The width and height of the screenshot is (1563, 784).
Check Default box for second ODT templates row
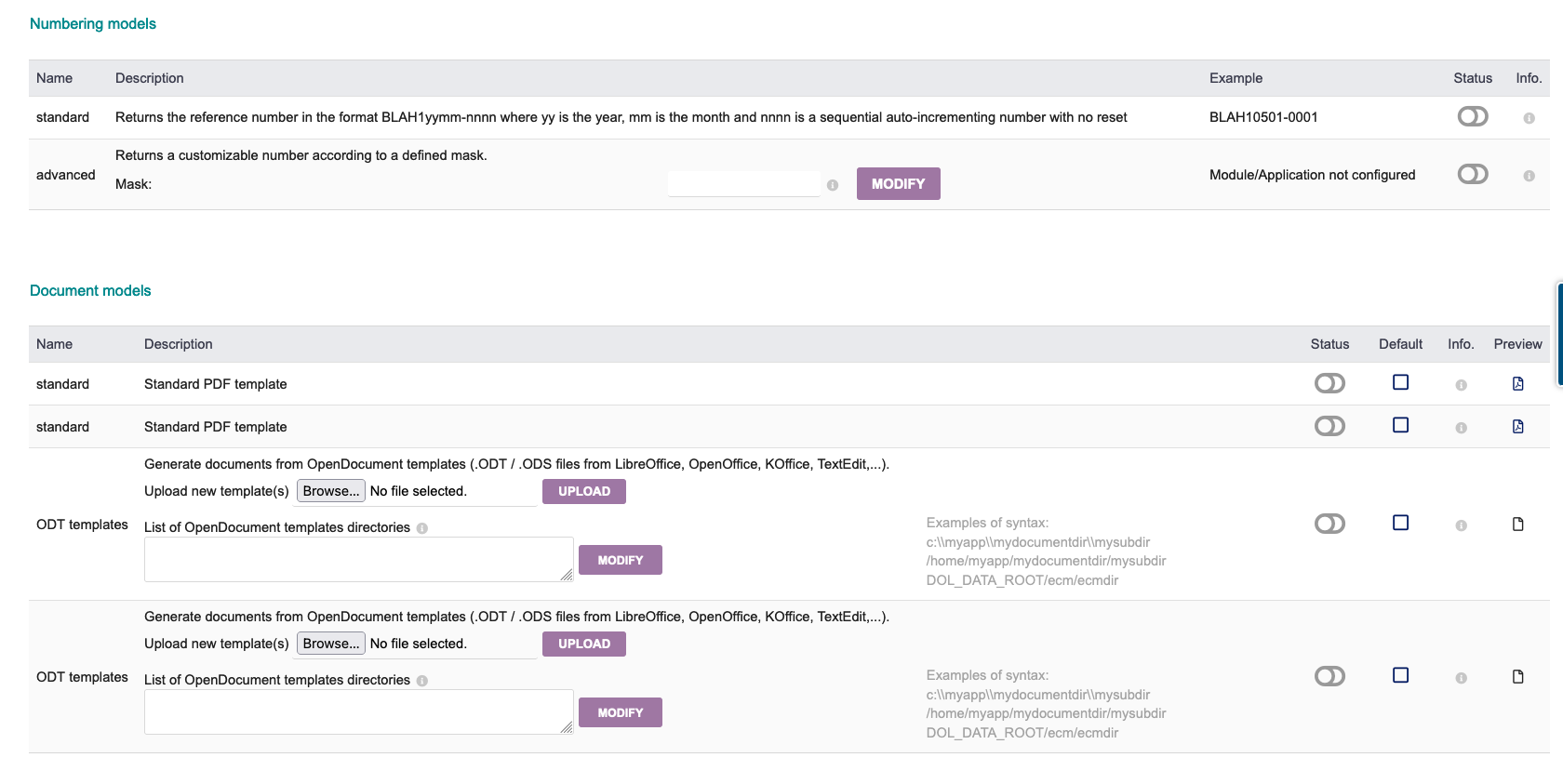1400,675
